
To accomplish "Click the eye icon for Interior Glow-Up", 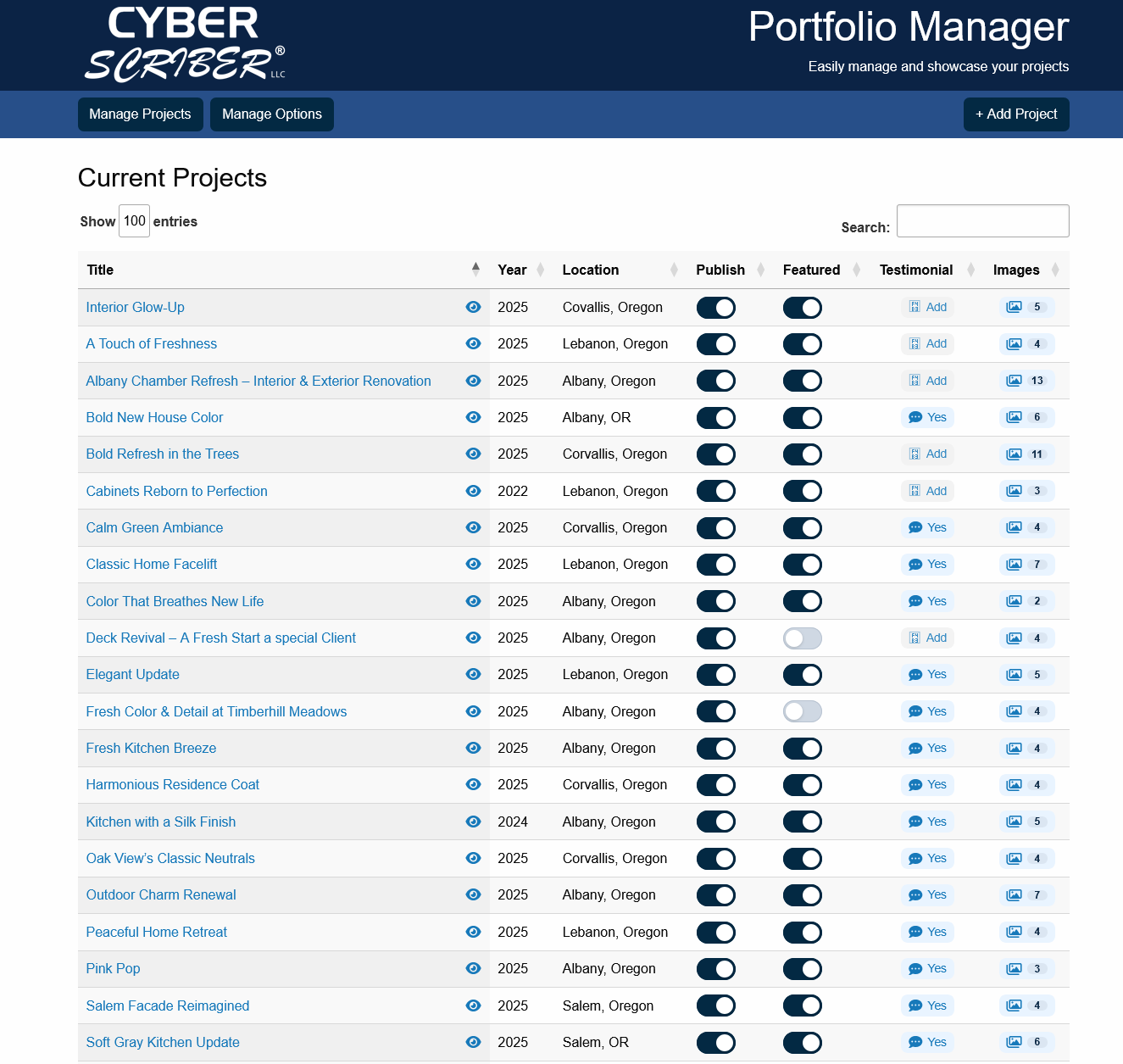I will [x=473, y=307].
